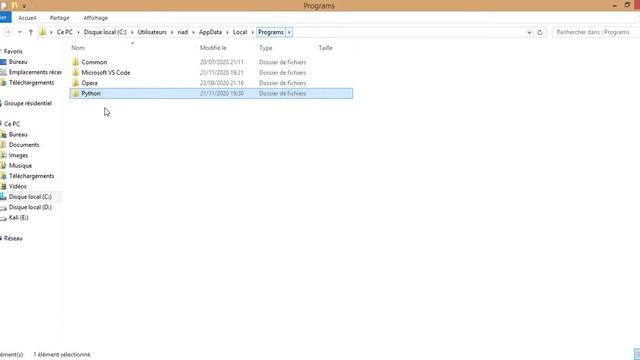The image size is (640, 360).
Task: Click status text 1 élément sélectionné
Action: [62, 355]
